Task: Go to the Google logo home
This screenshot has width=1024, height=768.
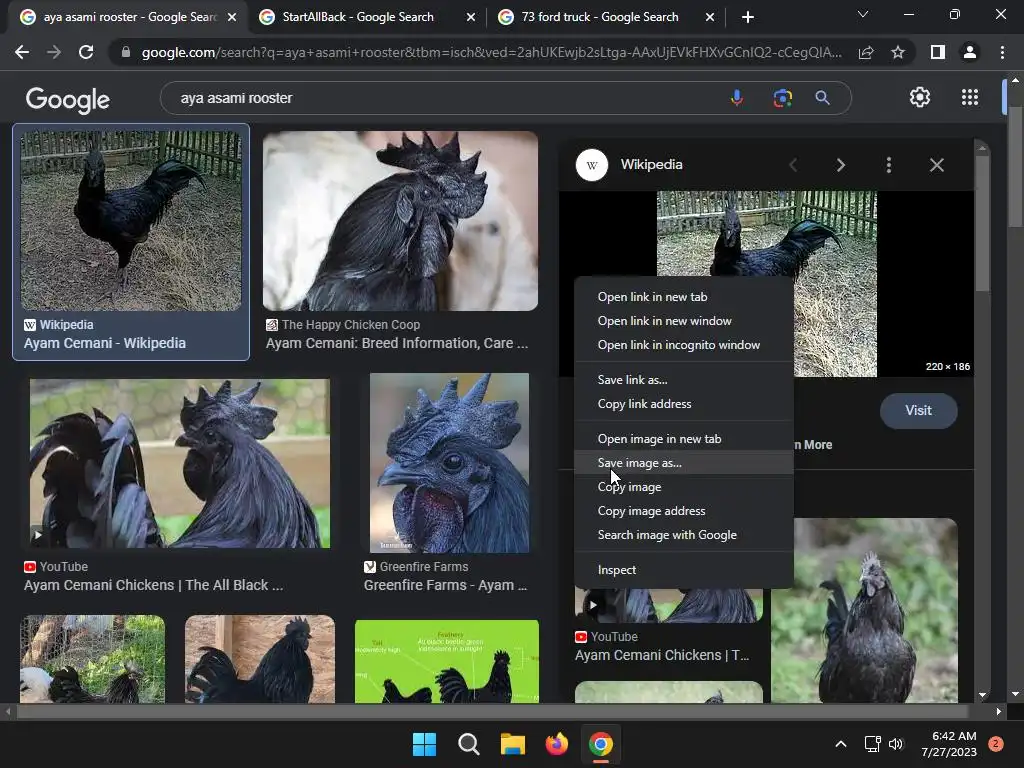Action: pyautogui.click(x=68, y=99)
